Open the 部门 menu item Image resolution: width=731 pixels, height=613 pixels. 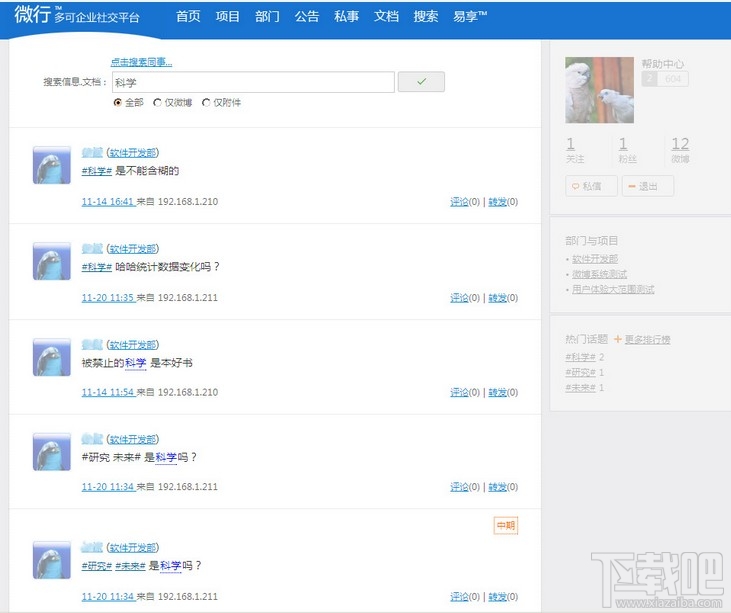(267, 16)
